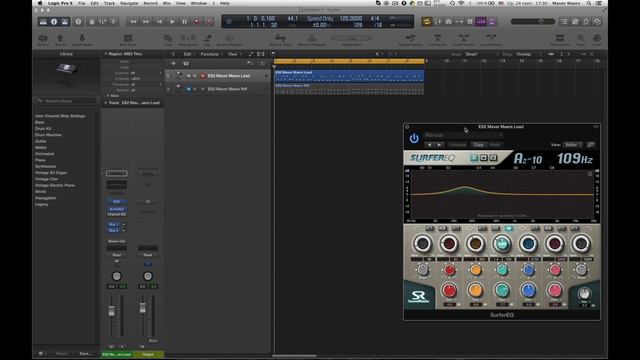Open the Editors scissors button
Image resolution: width=640 pixels, height=360 pixels.
pos(114,22)
